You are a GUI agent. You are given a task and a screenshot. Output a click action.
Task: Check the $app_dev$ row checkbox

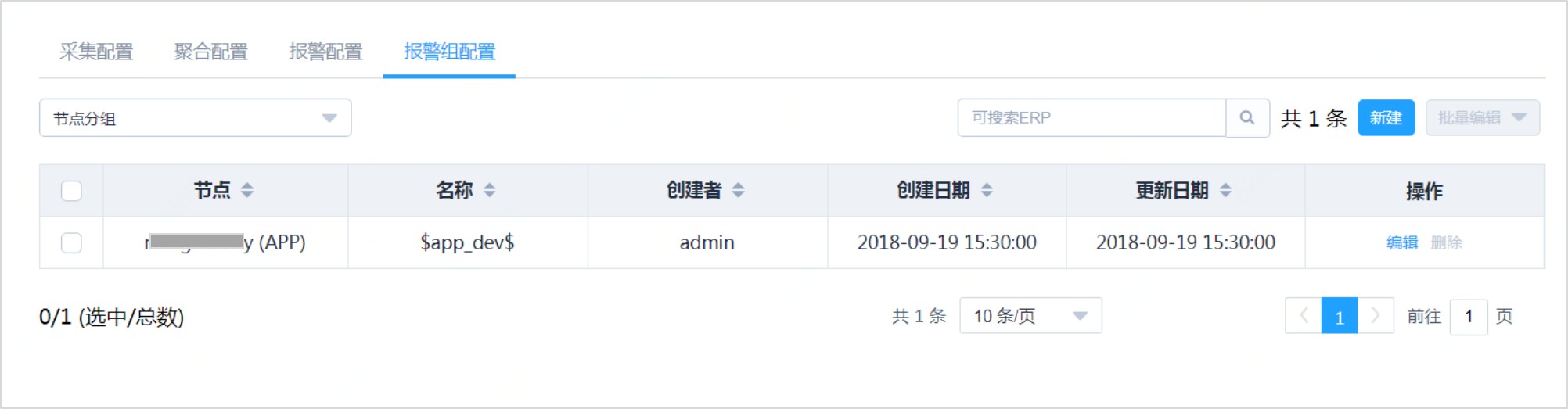click(x=71, y=243)
